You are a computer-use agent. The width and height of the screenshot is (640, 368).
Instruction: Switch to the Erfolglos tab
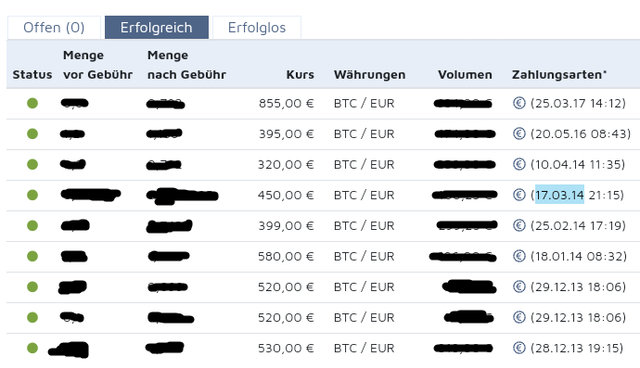click(x=257, y=28)
